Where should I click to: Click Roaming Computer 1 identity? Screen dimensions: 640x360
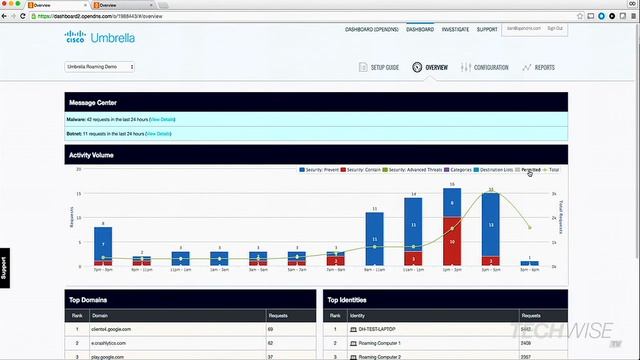pyautogui.click(x=380, y=343)
